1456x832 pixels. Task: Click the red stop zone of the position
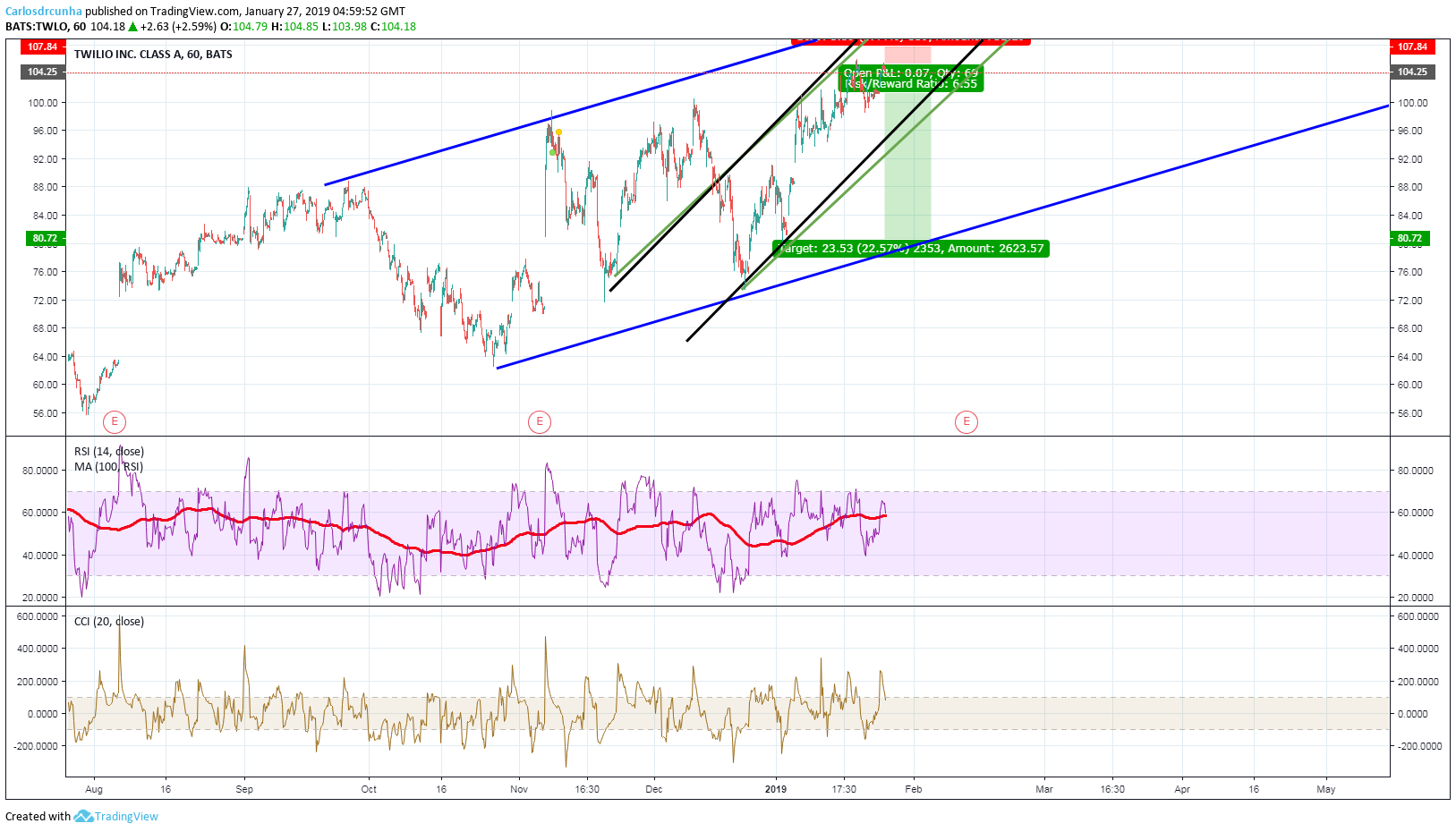click(x=907, y=58)
